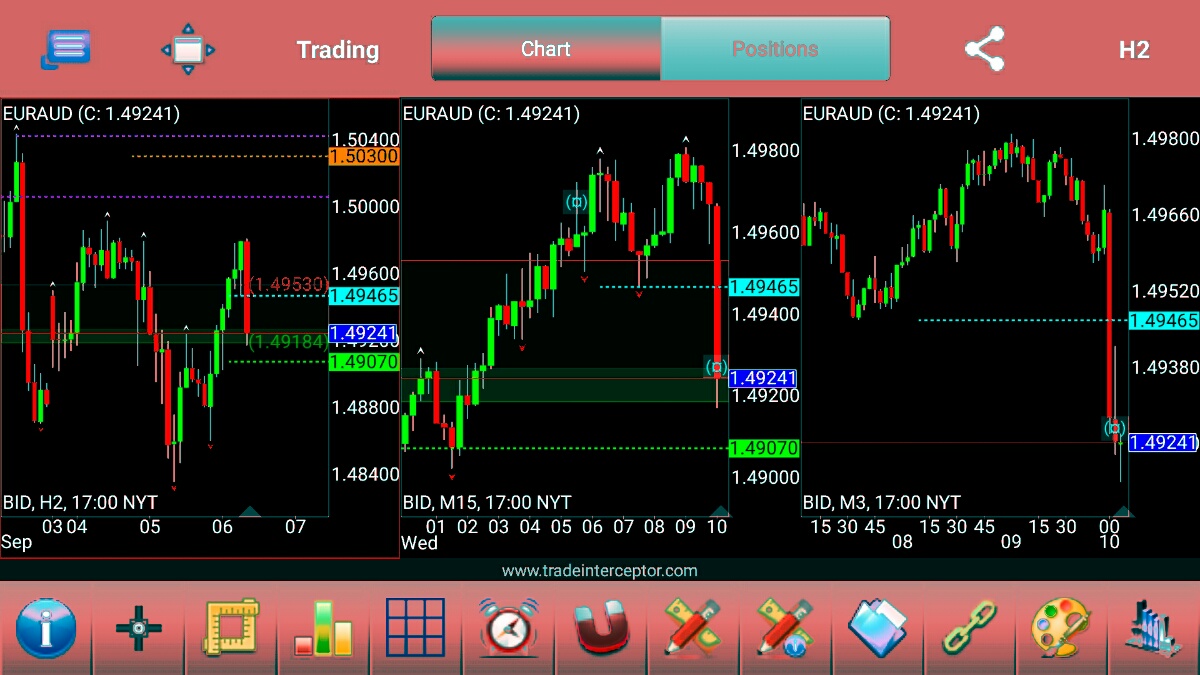Viewport: 1200px width, 675px height.
Task: Set a price alert with alarm clock
Action: [508, 628]
